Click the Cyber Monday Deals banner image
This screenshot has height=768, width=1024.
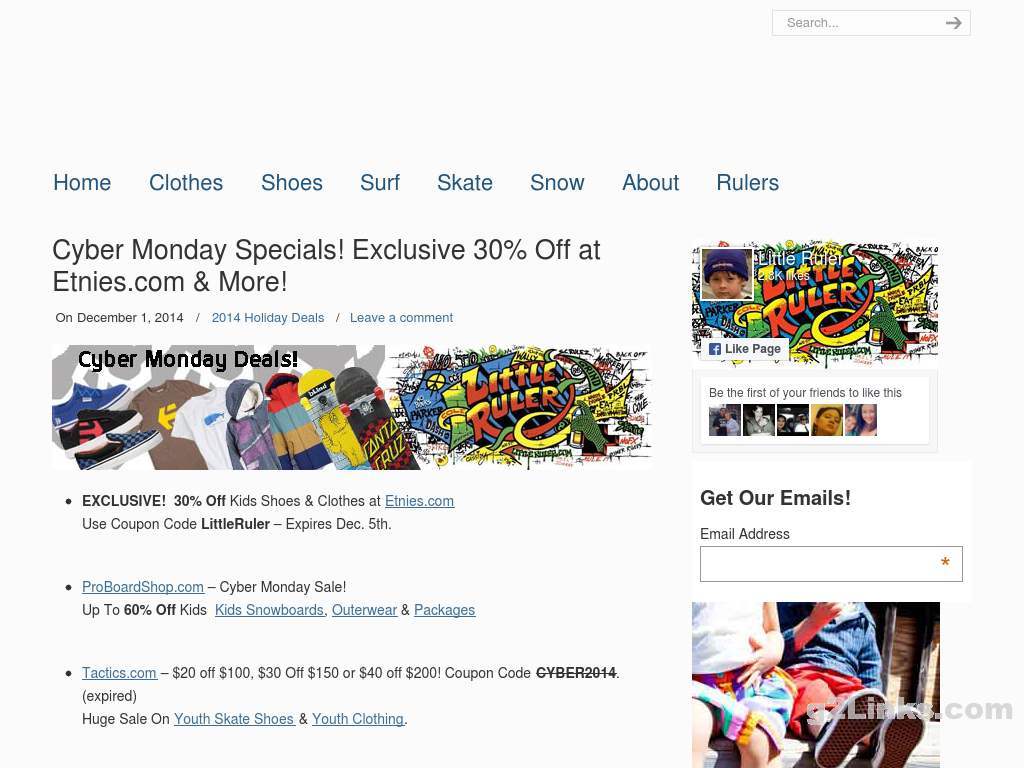coord(352,408)
